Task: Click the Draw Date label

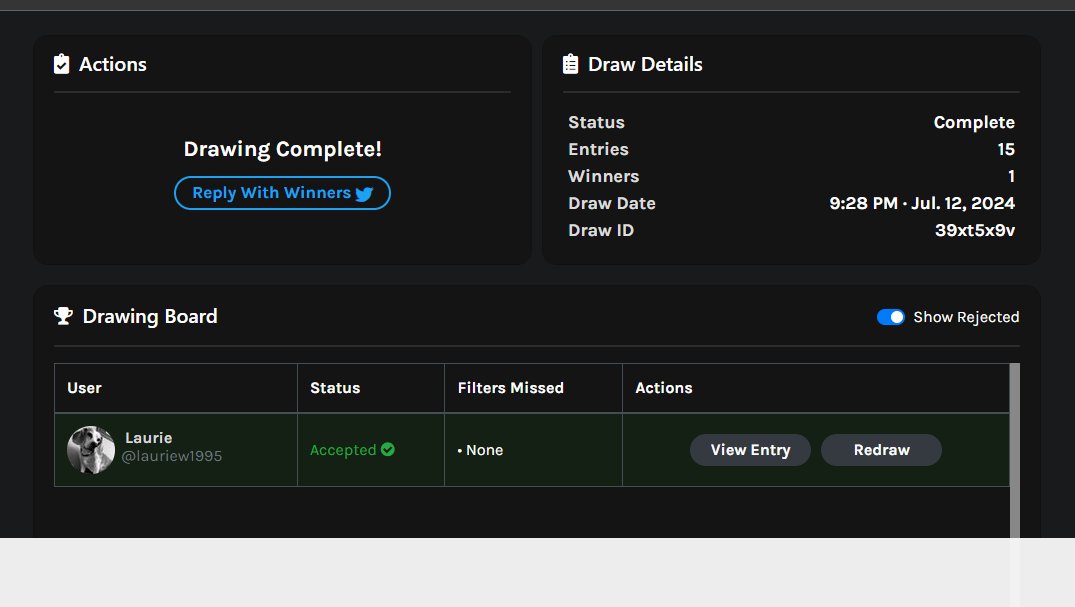Action: pos(612,204)
